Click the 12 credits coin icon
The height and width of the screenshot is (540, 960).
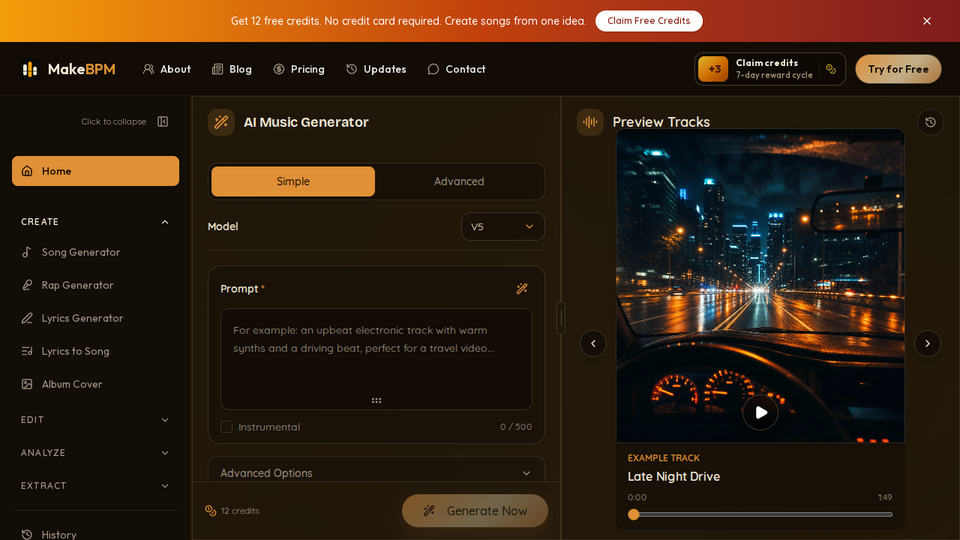[x=211, y=511]
